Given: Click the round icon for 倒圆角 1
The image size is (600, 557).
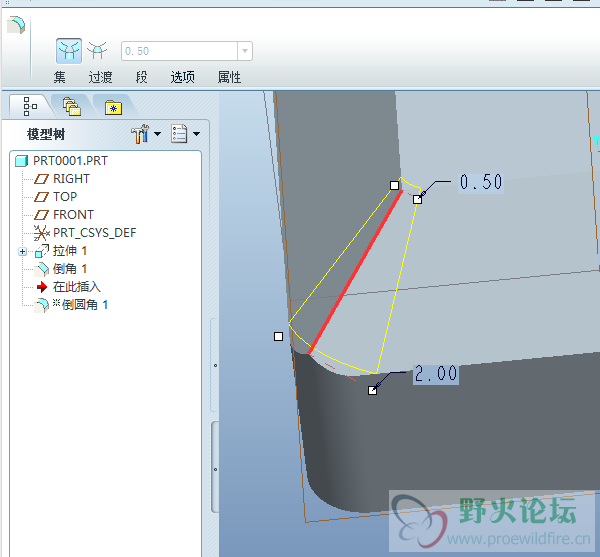Looking at the screenshot, I should (42, 305).
